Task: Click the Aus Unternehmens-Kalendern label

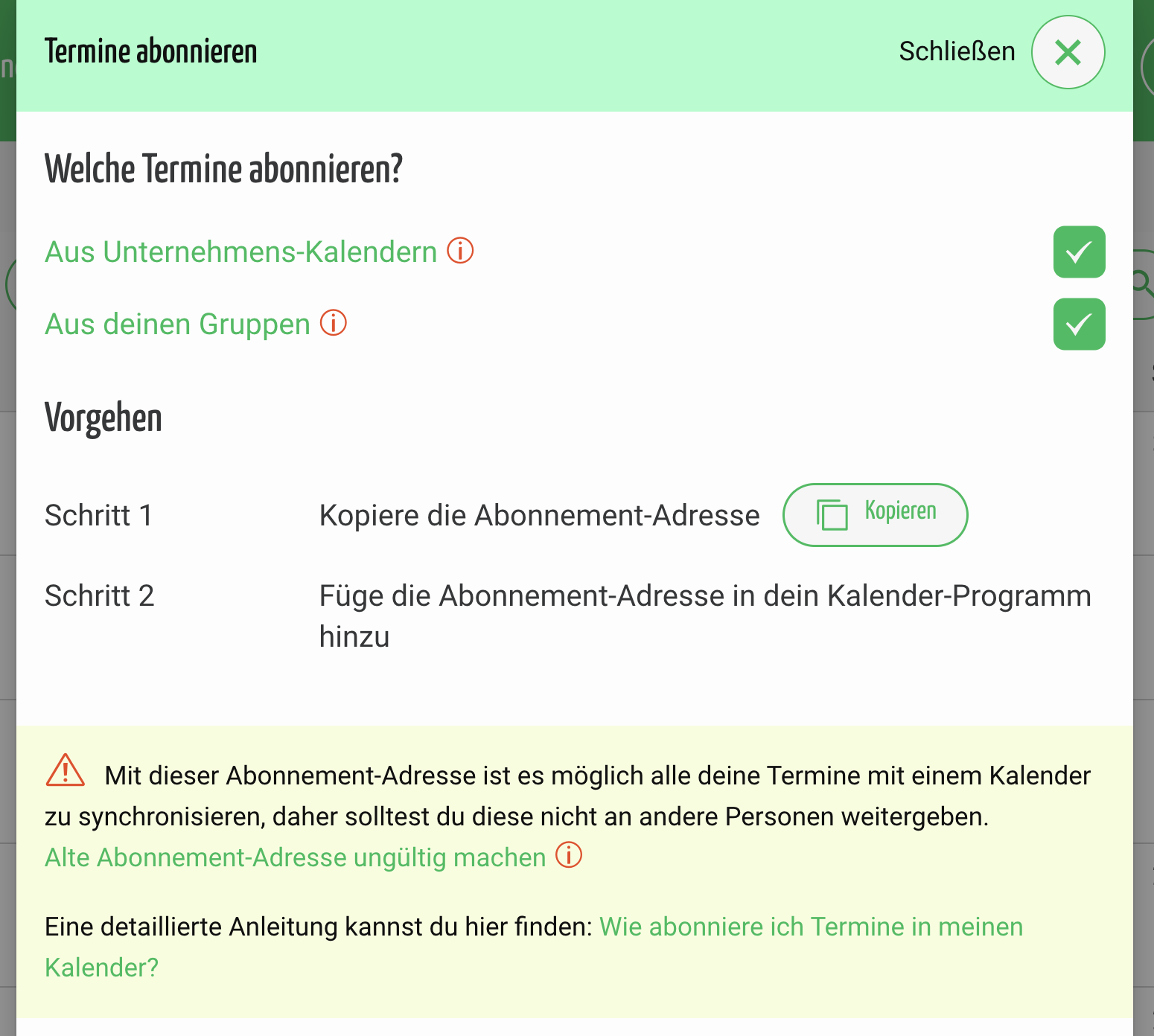Action: point(240,252)
